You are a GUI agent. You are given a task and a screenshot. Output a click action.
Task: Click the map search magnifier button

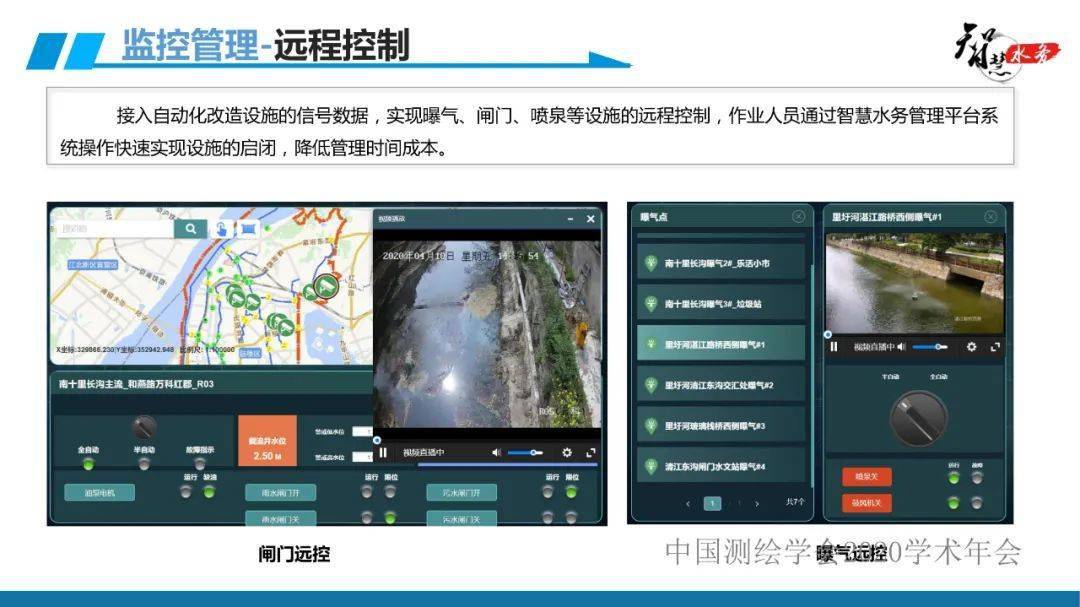[190, 229]
